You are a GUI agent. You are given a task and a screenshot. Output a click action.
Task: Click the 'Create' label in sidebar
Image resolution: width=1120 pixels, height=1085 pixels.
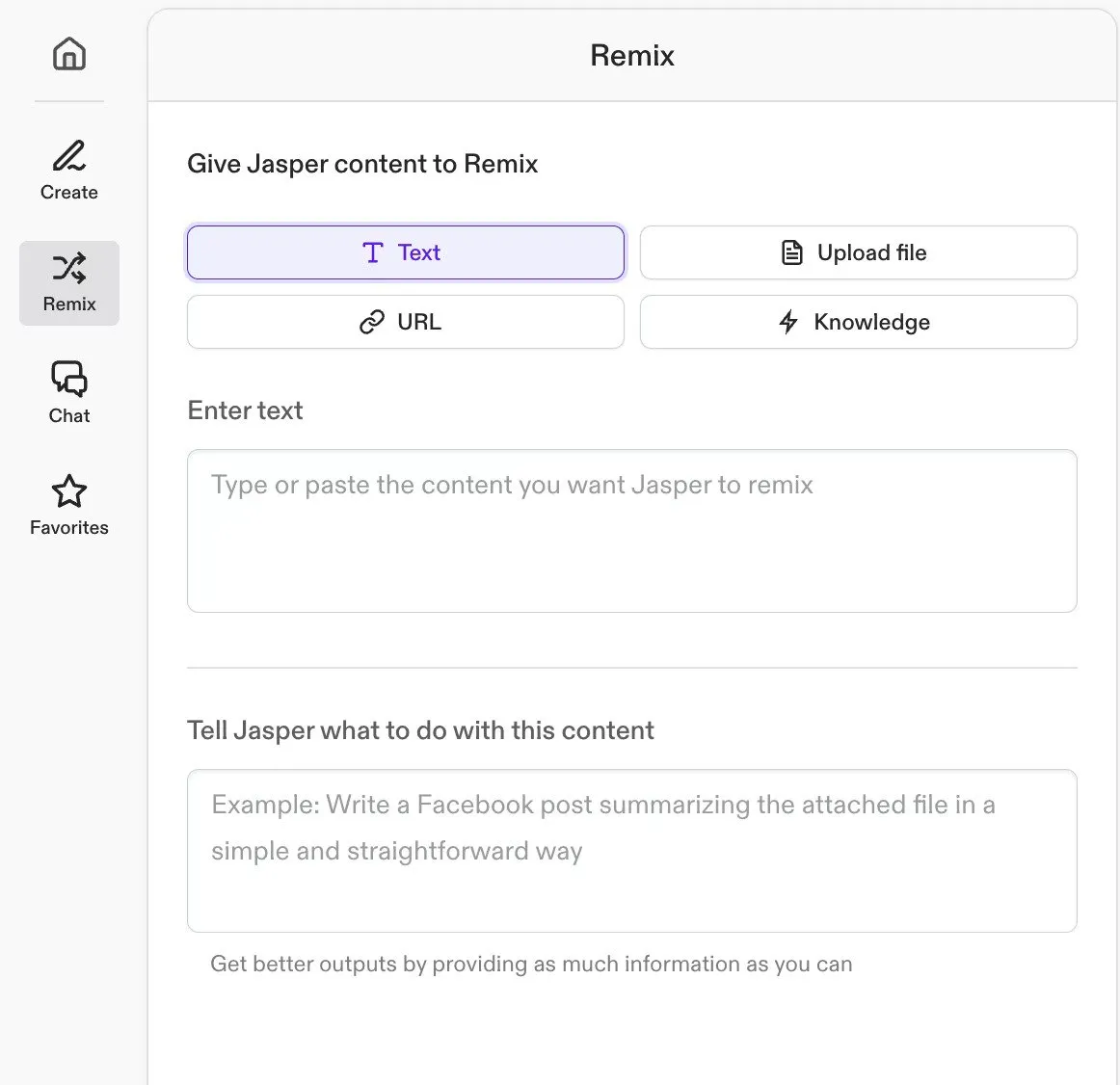tap(68, 193)
